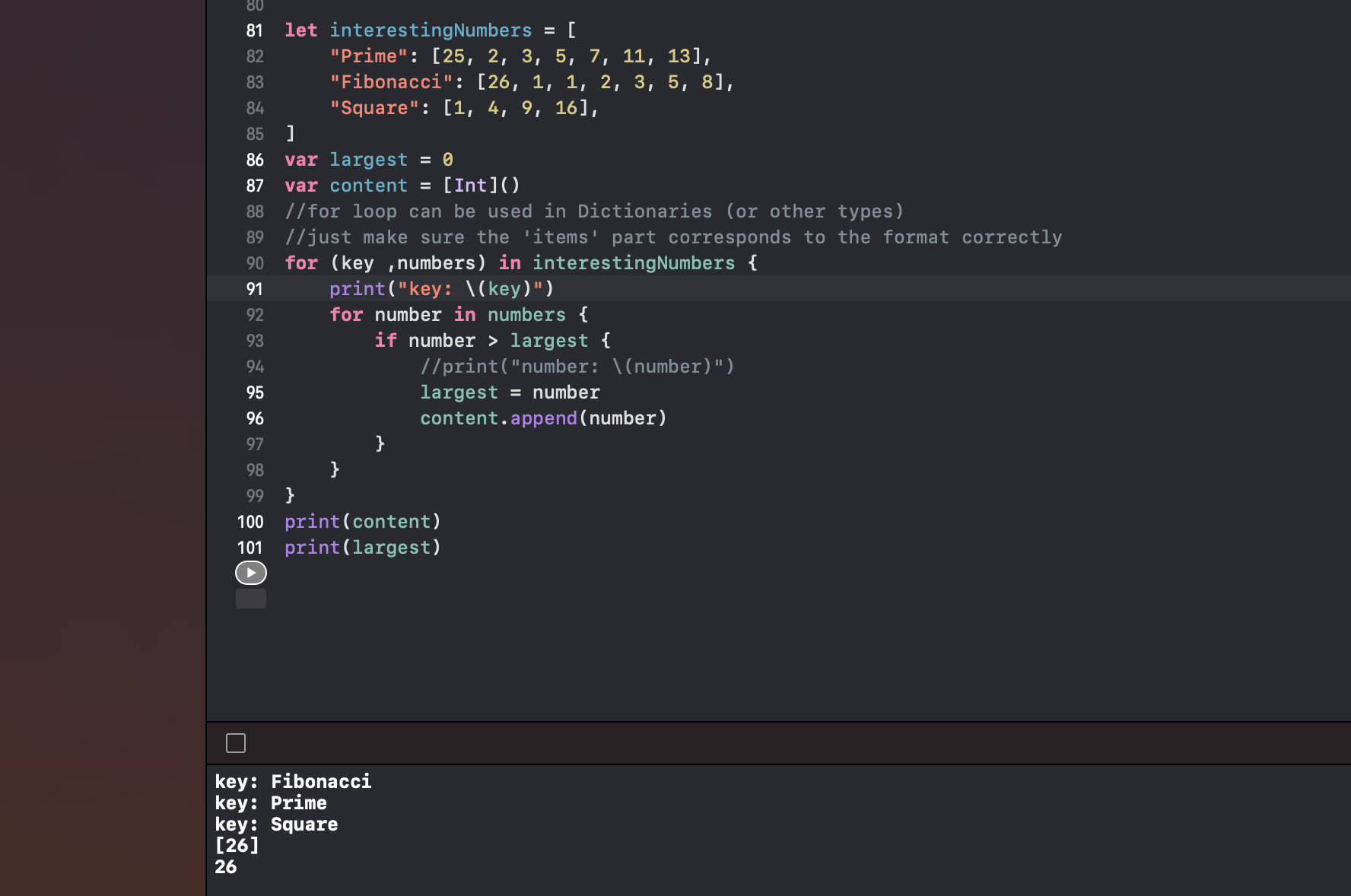The image size is (1351, 896).
Task: Click line number 81 in the gutter
Action: click(254, 30)
